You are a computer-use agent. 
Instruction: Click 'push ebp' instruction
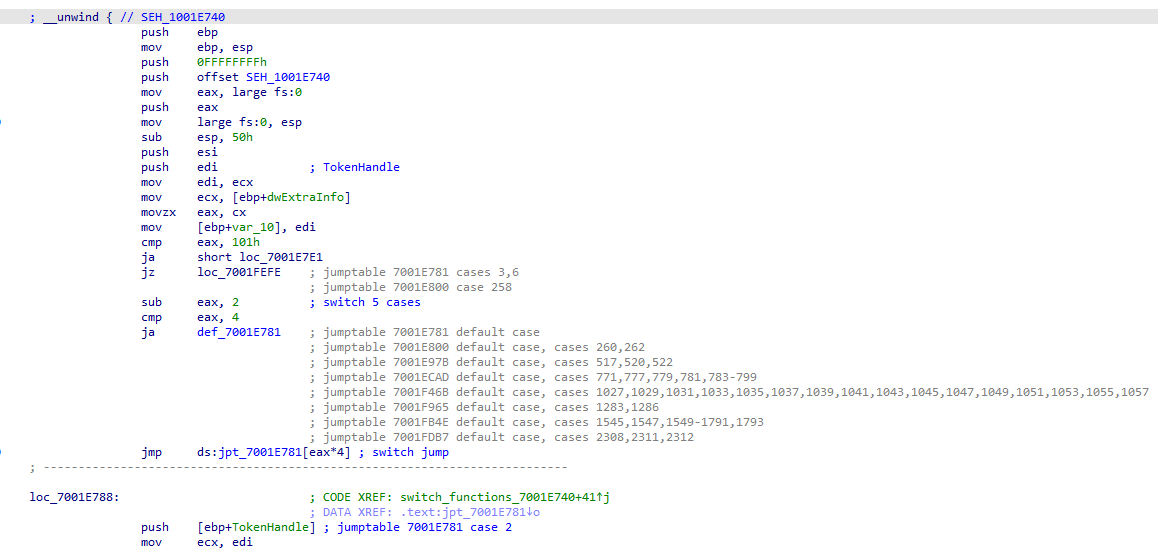pyautogui.click(x=179, y=32)
